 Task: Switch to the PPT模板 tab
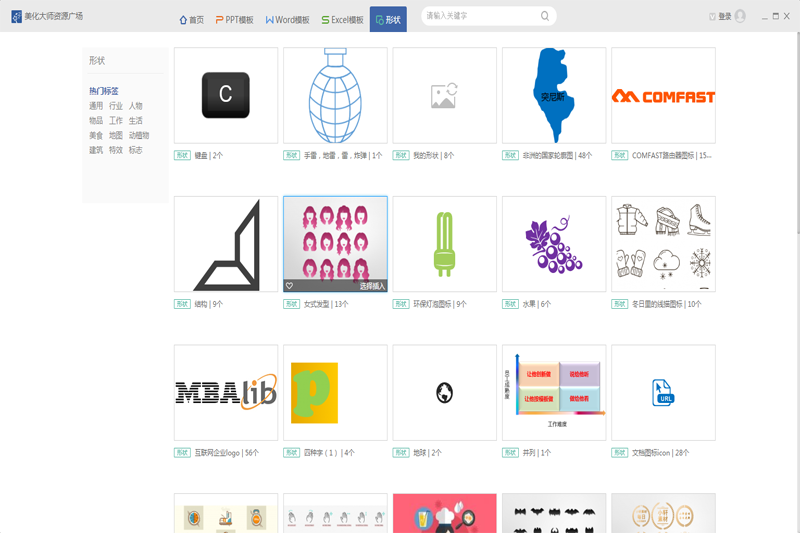tap(234, 20)
